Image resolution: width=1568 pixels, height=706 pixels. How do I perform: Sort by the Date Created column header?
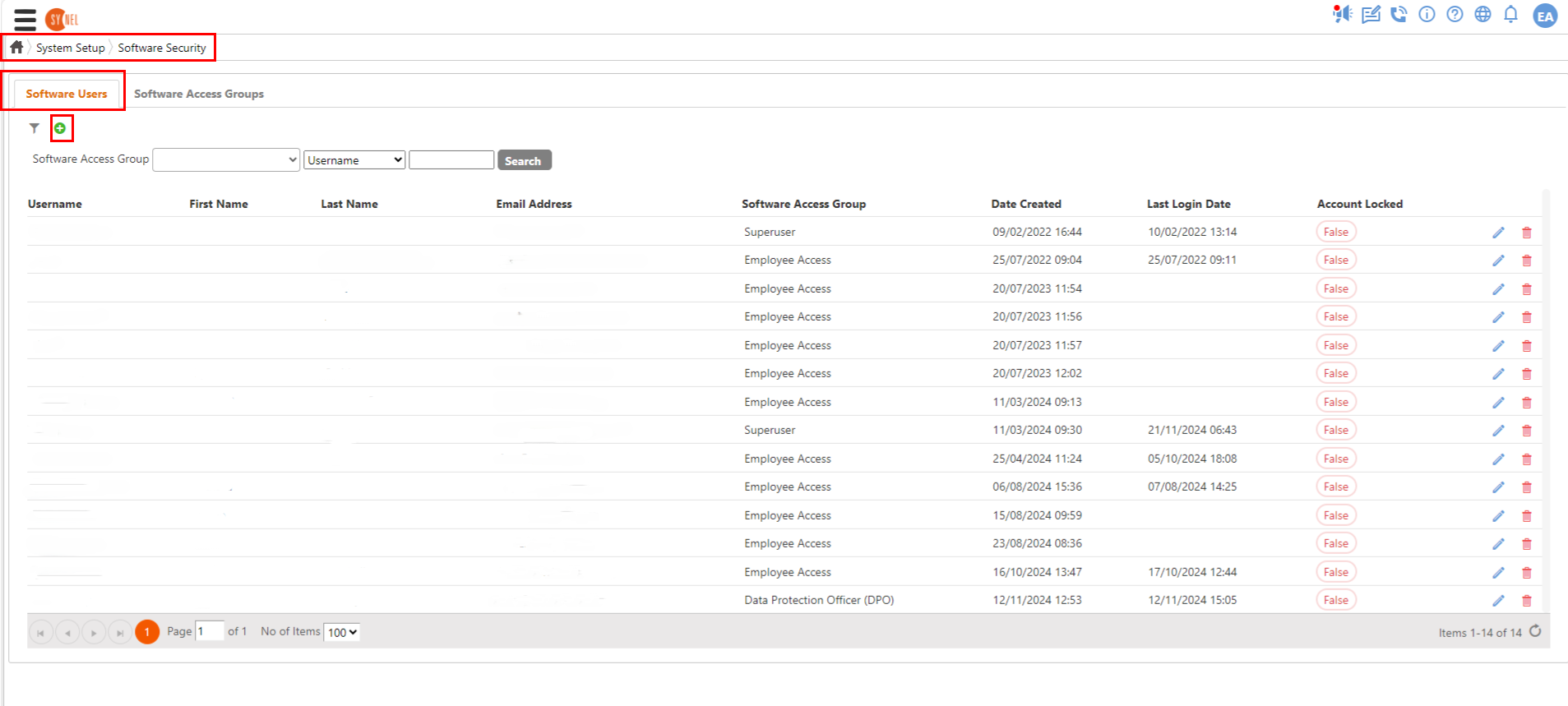1026,204
